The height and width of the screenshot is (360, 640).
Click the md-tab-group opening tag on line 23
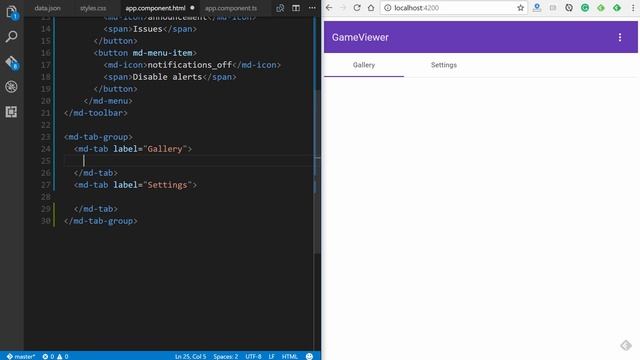pyautogui.click(x=98, y=137)
